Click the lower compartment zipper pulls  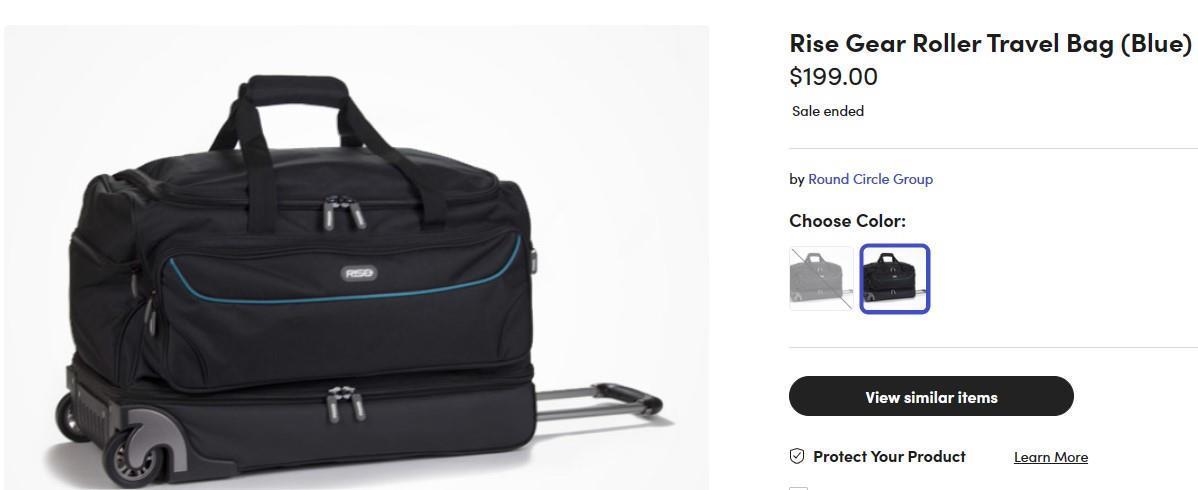point(344,404)
